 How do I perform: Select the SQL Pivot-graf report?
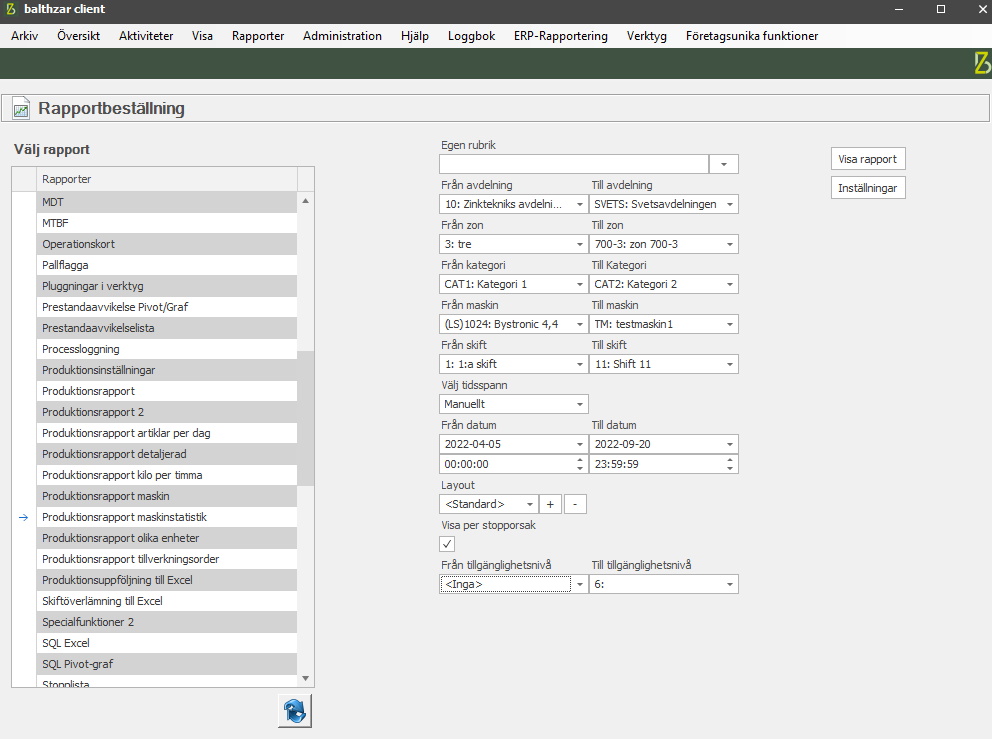coord(167,664)
